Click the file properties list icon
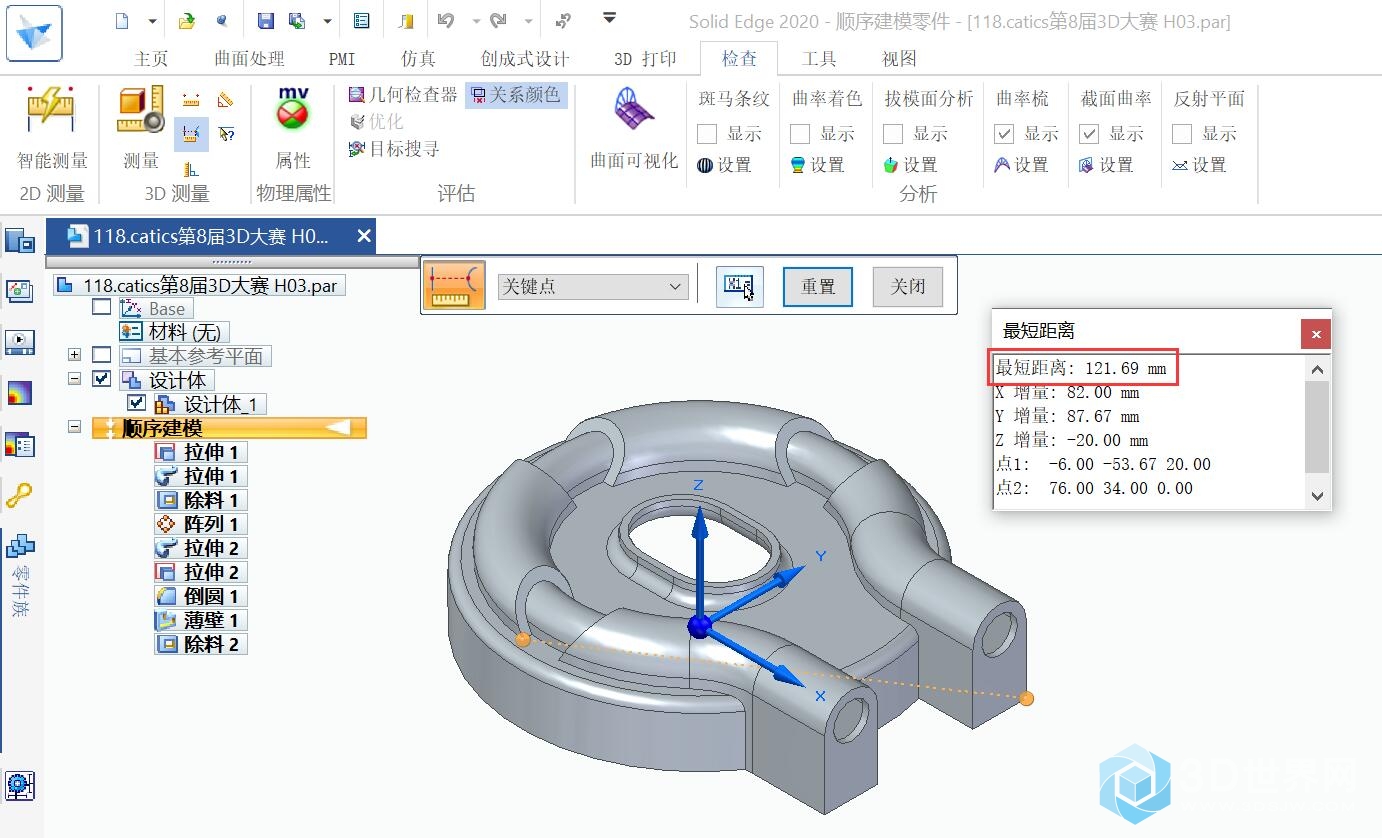Image resolution: width=1382 pixels, height=838 pixels. coord(362,20)
